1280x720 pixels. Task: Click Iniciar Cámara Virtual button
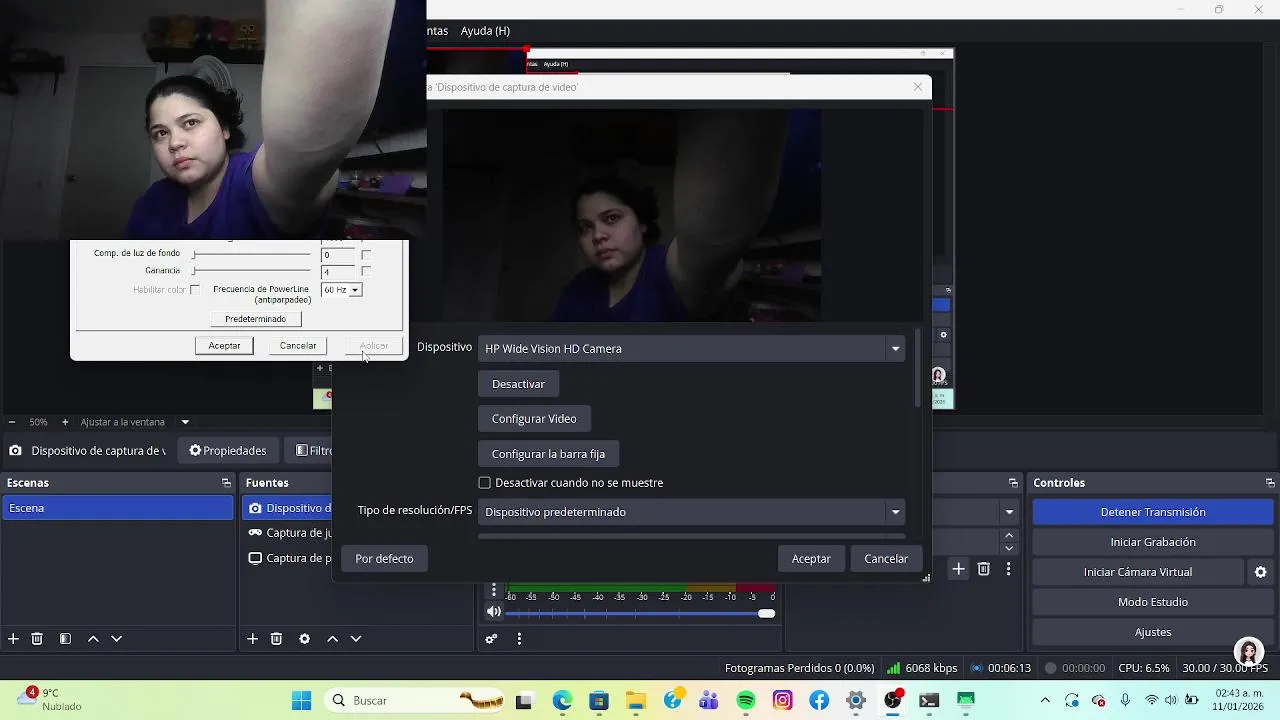pyautogui.click(x=1137, y=572)
